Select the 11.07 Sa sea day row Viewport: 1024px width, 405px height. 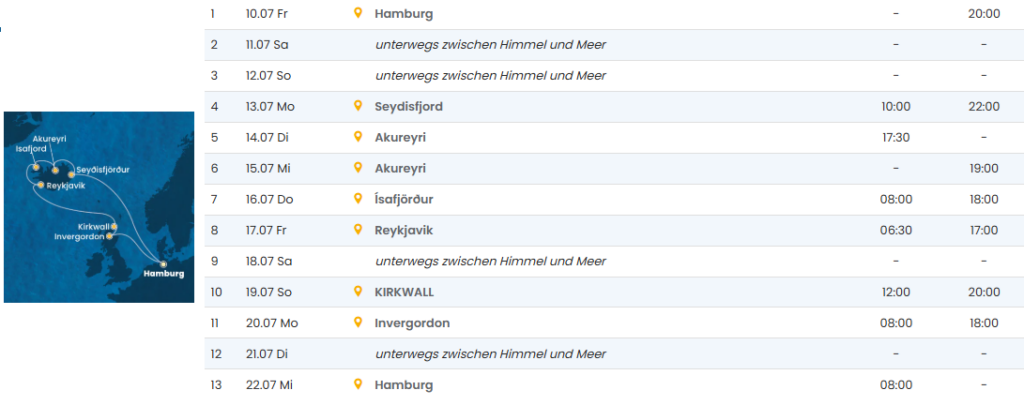612,45
